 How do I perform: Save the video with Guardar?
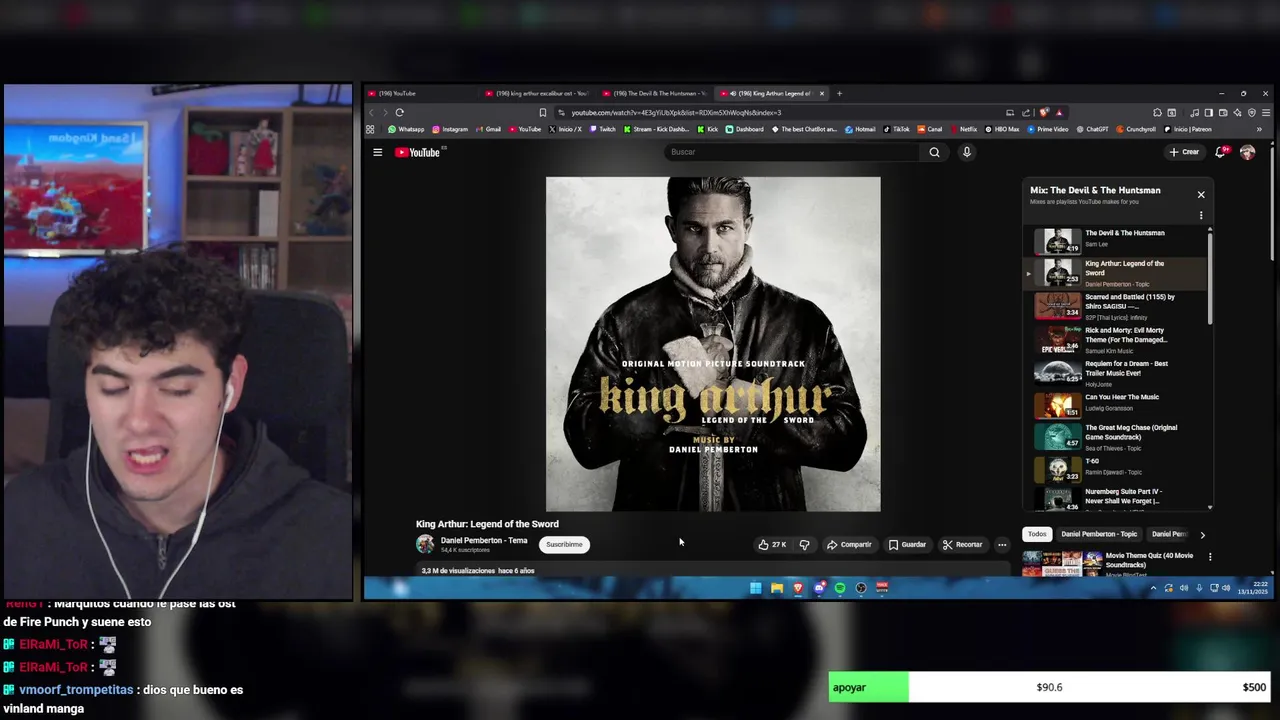tap(908, 545)
